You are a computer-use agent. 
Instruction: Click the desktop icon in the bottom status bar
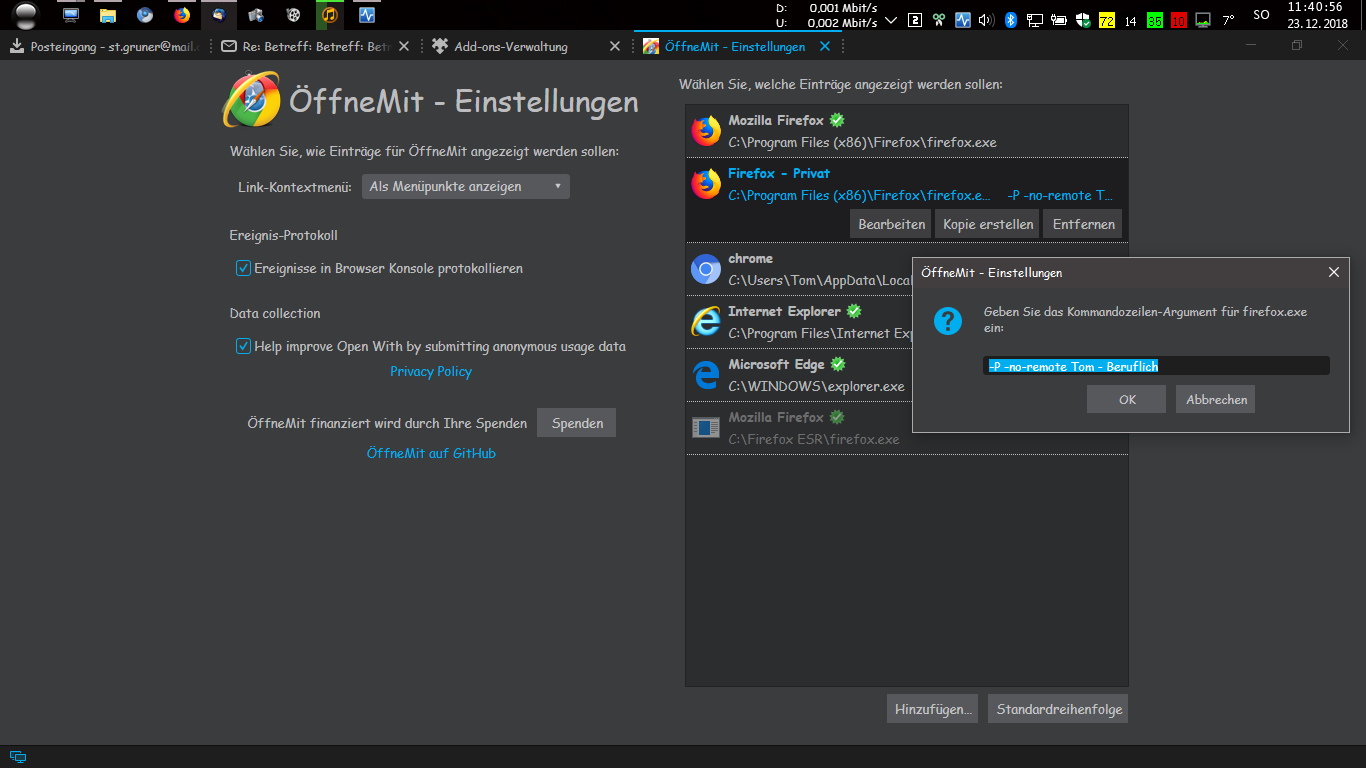[x=18, y=757]
